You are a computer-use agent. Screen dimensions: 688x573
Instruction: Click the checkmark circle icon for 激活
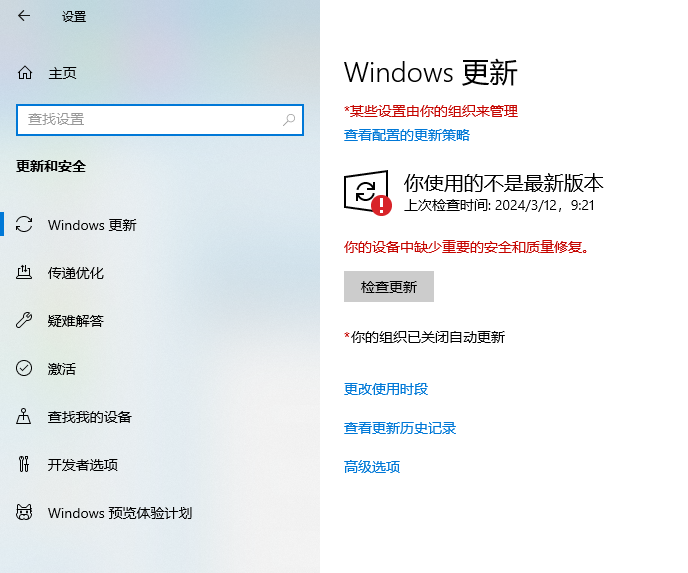click(x=25, y=369)
